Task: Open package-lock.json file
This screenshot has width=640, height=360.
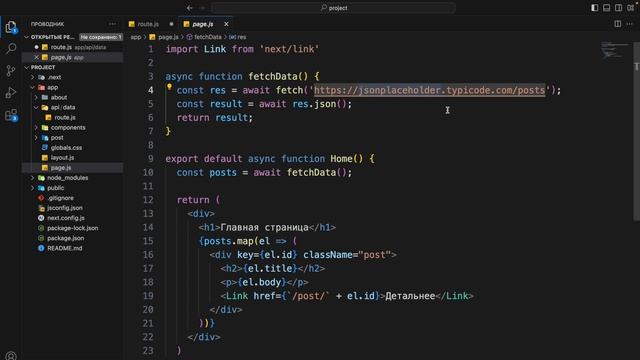Action: click(73, 228)
